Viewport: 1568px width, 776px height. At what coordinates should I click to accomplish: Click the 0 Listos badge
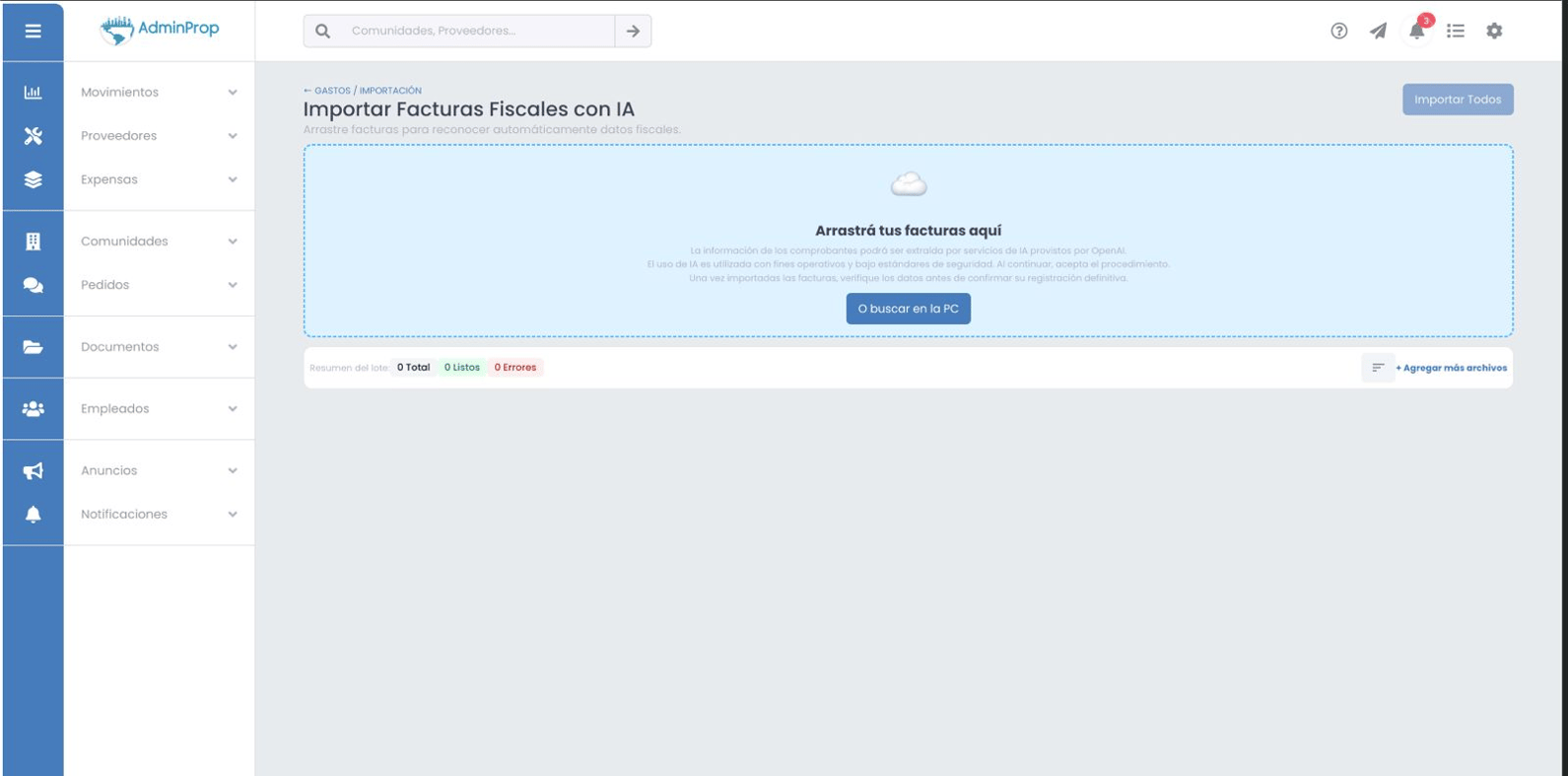point(461,368)
